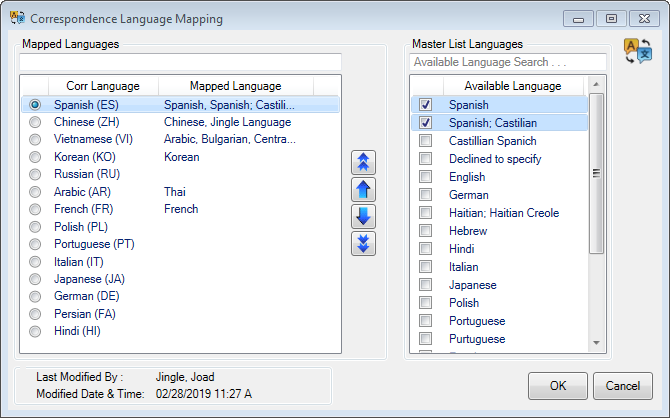
Task: Click 'Korean' in Mapped Language column
Action: click(182, 157)
